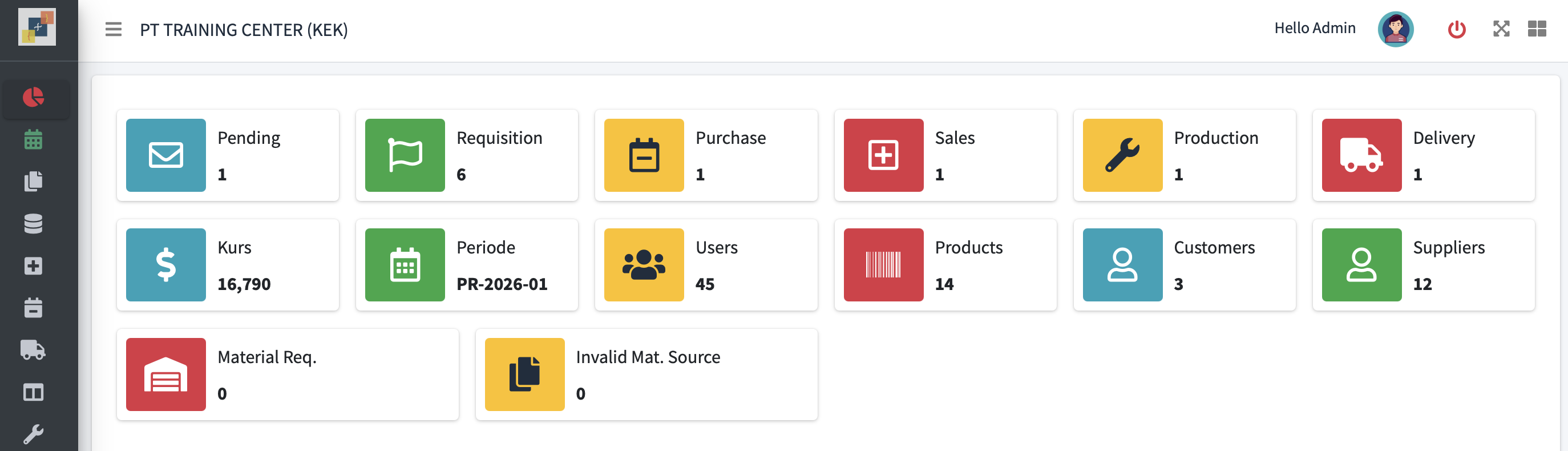The width and height of the screenshot is (1568, 451).
Task: Toggle the hamburger sidebar menu
Action: (113, 29)
